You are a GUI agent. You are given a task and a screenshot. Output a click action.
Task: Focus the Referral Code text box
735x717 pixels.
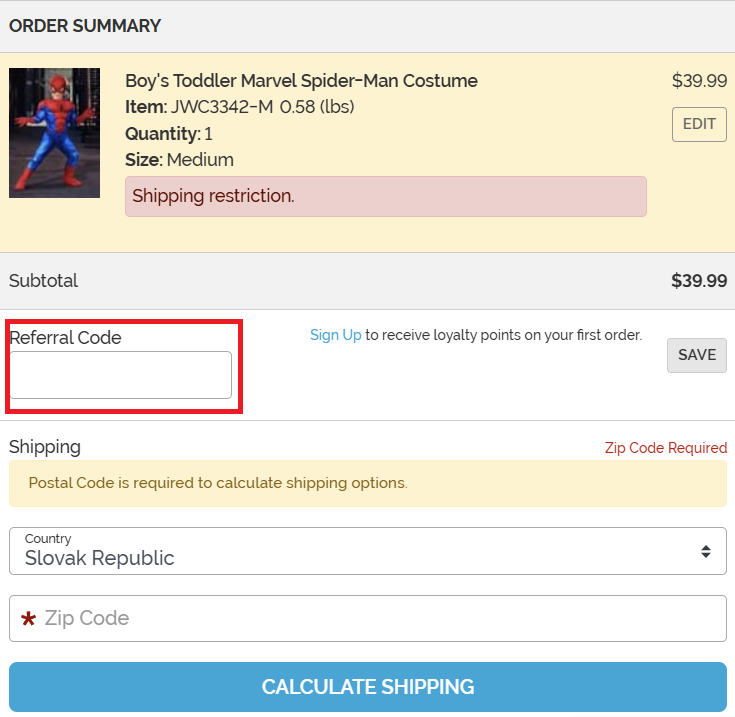[121, 375]
